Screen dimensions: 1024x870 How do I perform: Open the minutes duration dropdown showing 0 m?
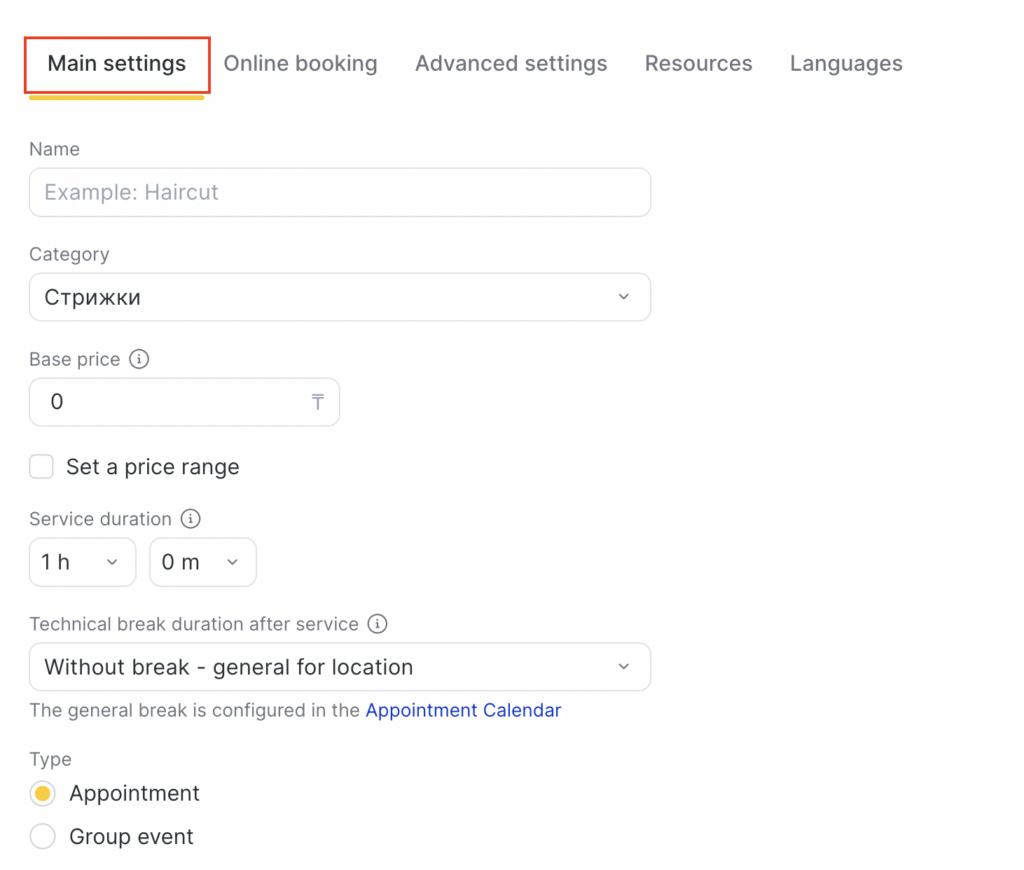203,562
